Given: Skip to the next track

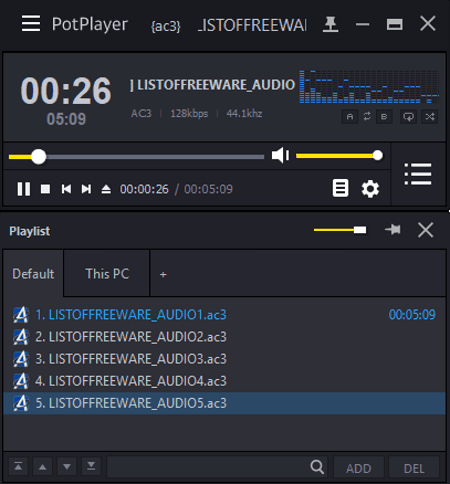Looking at the screenshot, I should pos(86,189).
